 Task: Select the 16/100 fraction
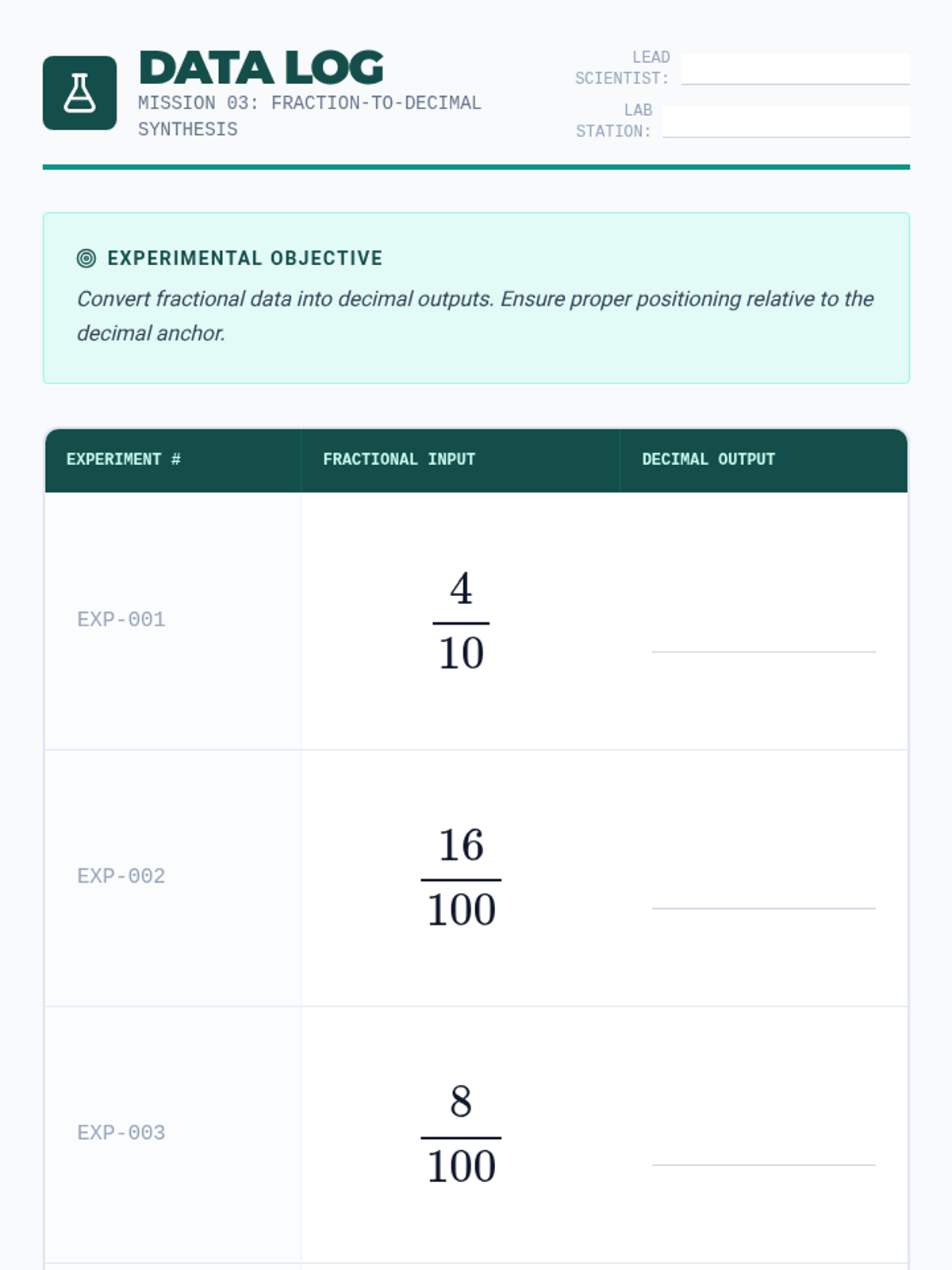click(461, 878)
